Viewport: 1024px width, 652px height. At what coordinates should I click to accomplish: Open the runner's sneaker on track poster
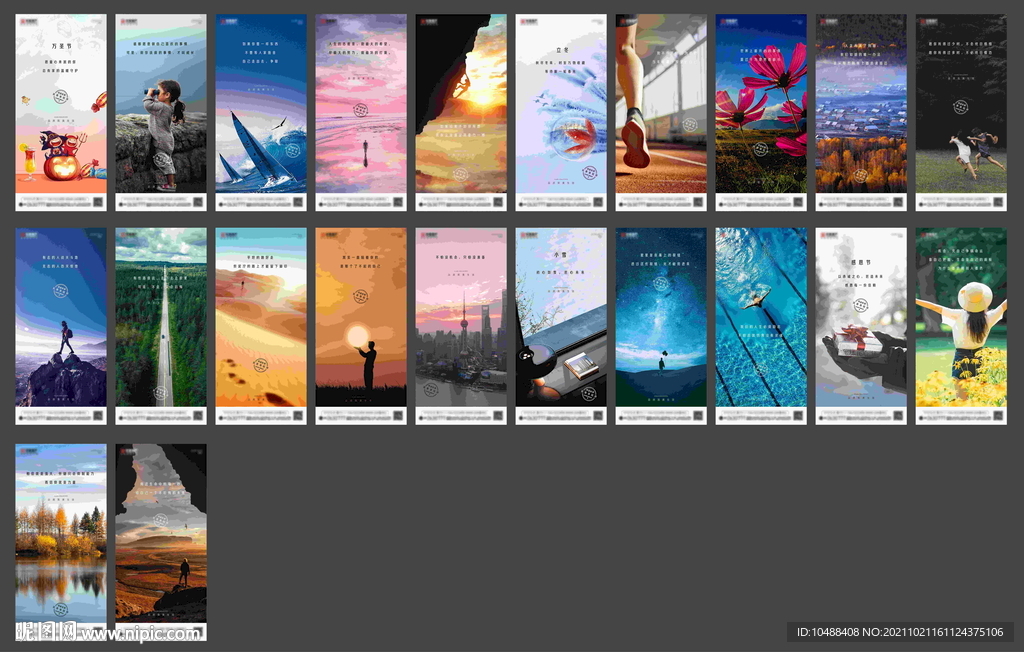(x=660, y=112)
